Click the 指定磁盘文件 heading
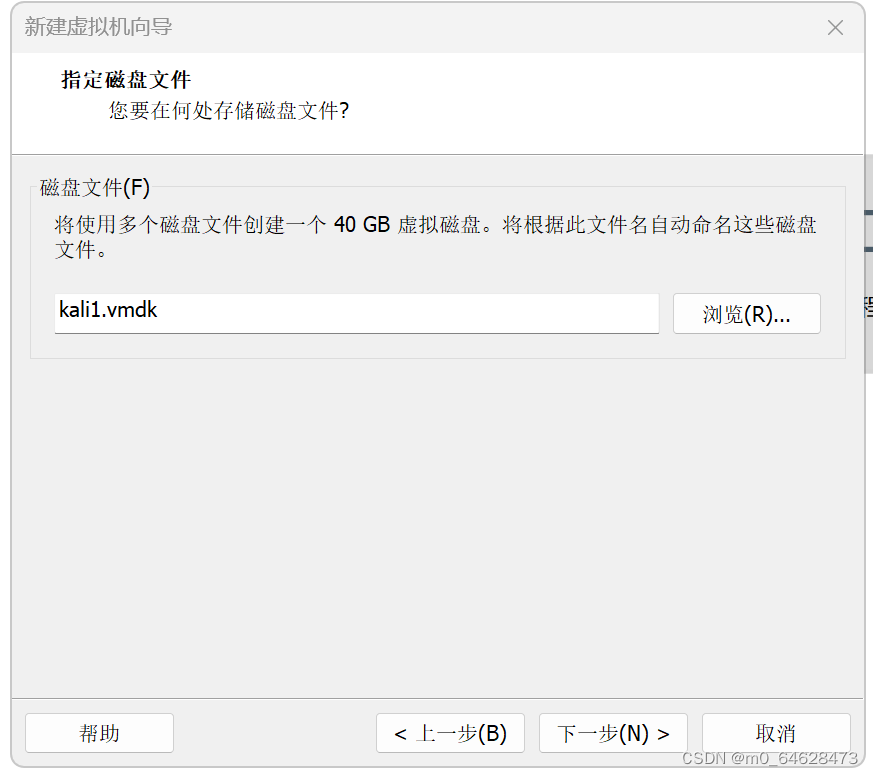 126,80
